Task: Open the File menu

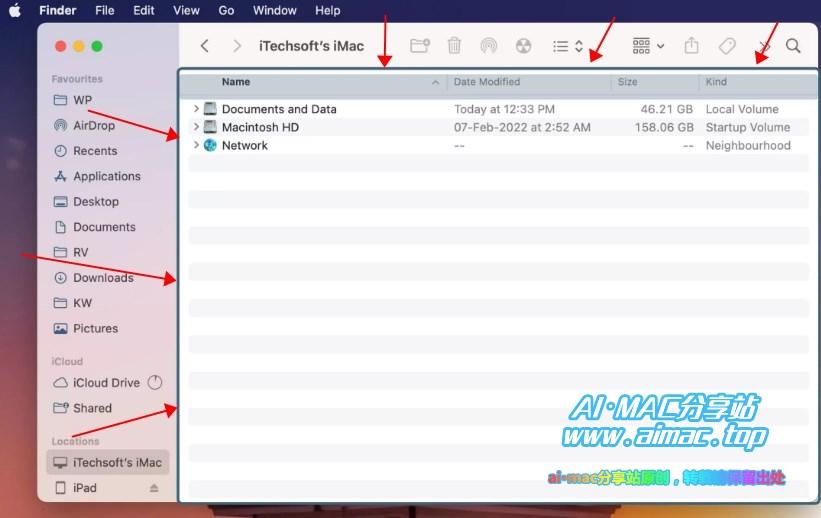Action: click(105, 10)
